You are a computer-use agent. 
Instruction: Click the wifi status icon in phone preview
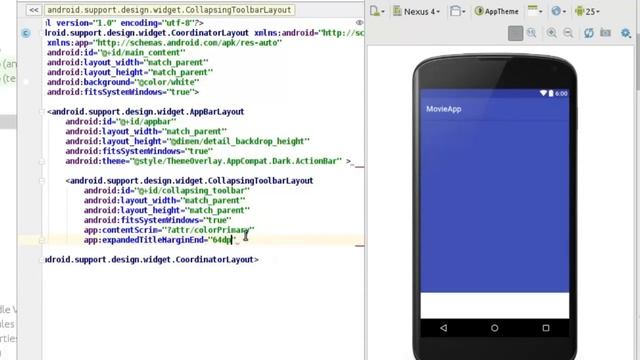(543, 93)
